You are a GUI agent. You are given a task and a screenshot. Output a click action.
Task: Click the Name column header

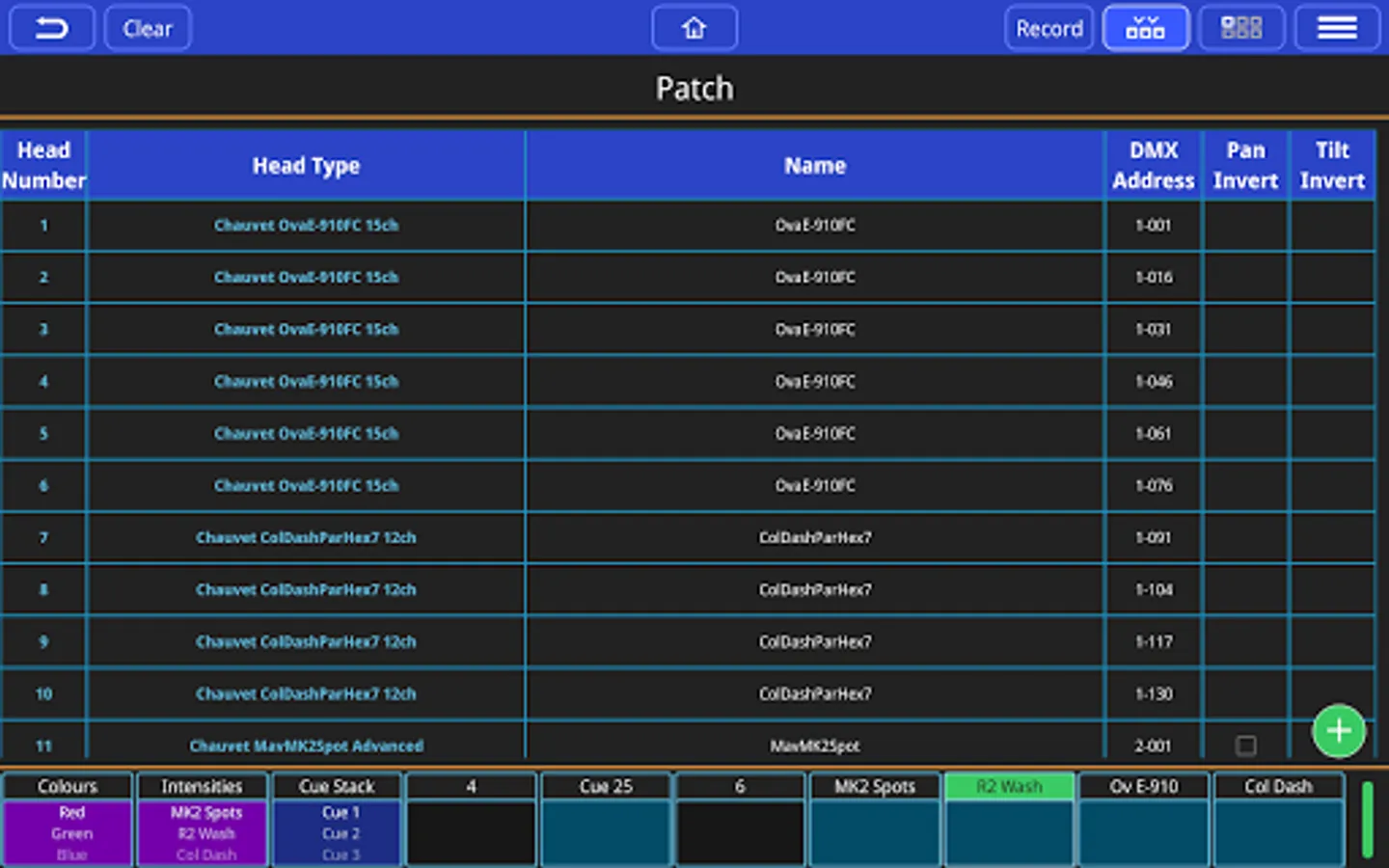[x=815, y=165]
